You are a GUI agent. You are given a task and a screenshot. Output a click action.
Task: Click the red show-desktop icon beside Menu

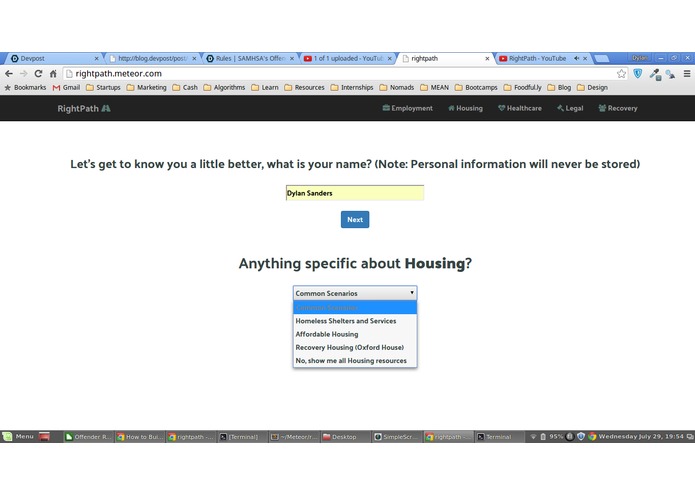click(x=44, y=437)
